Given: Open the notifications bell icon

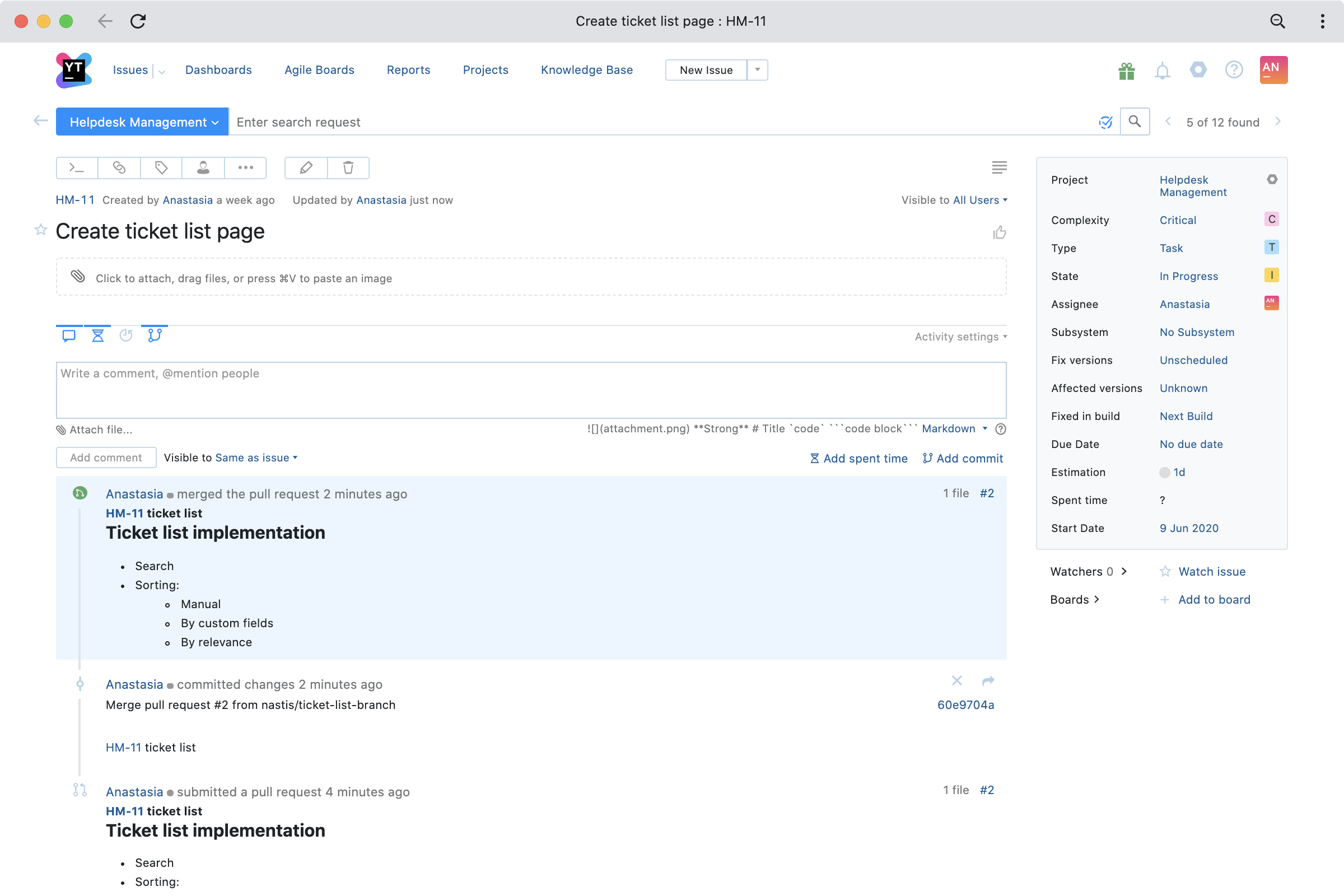Looking at the screenshot, I should pos(1163,71).
